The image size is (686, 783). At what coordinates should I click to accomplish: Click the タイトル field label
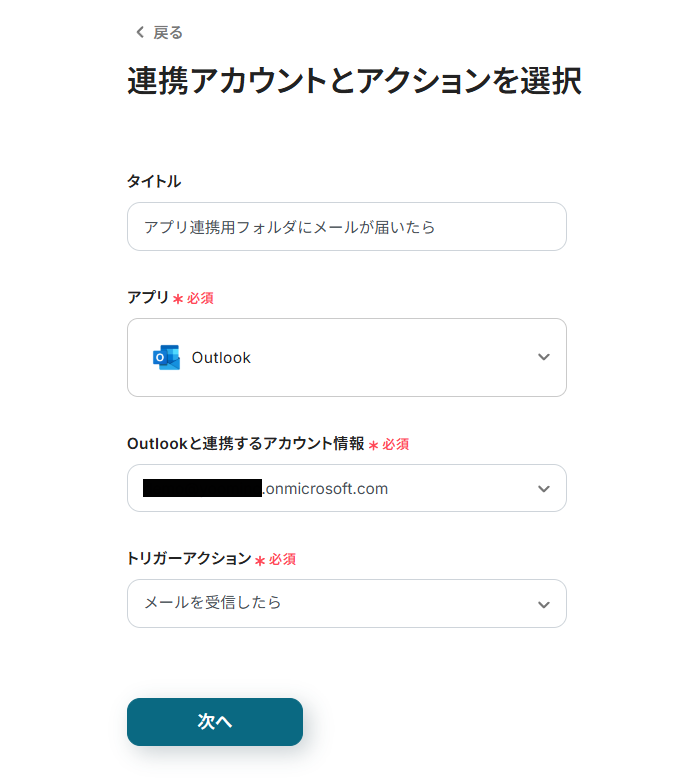(154, 181)
